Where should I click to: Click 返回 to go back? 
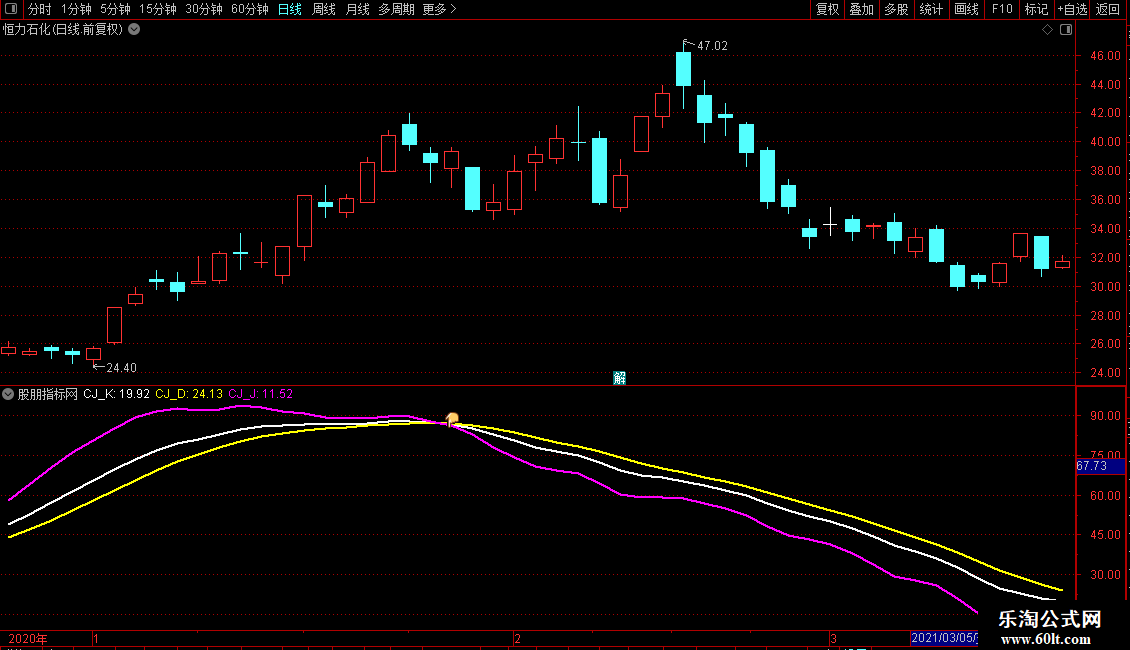point(1108,9)
